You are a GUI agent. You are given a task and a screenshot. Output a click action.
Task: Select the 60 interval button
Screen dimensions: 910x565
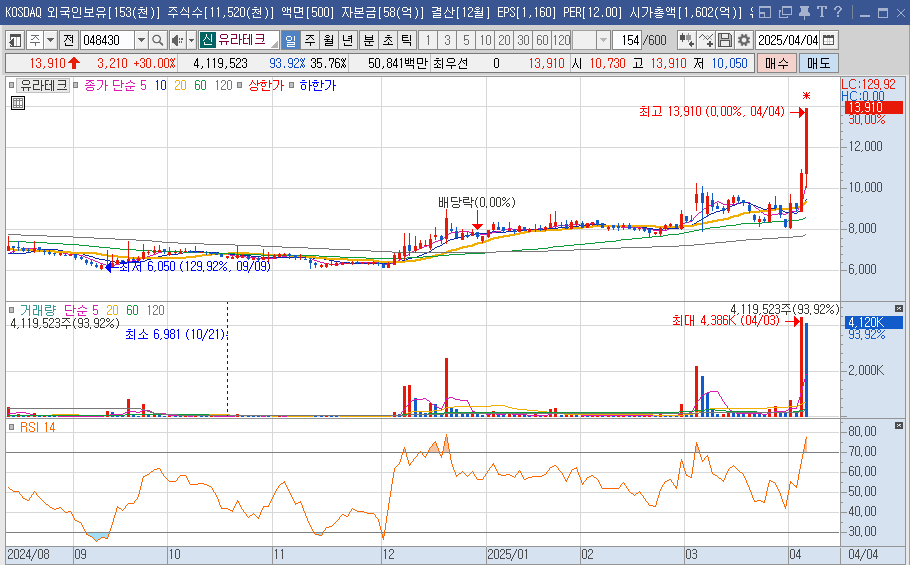(543, 40)
